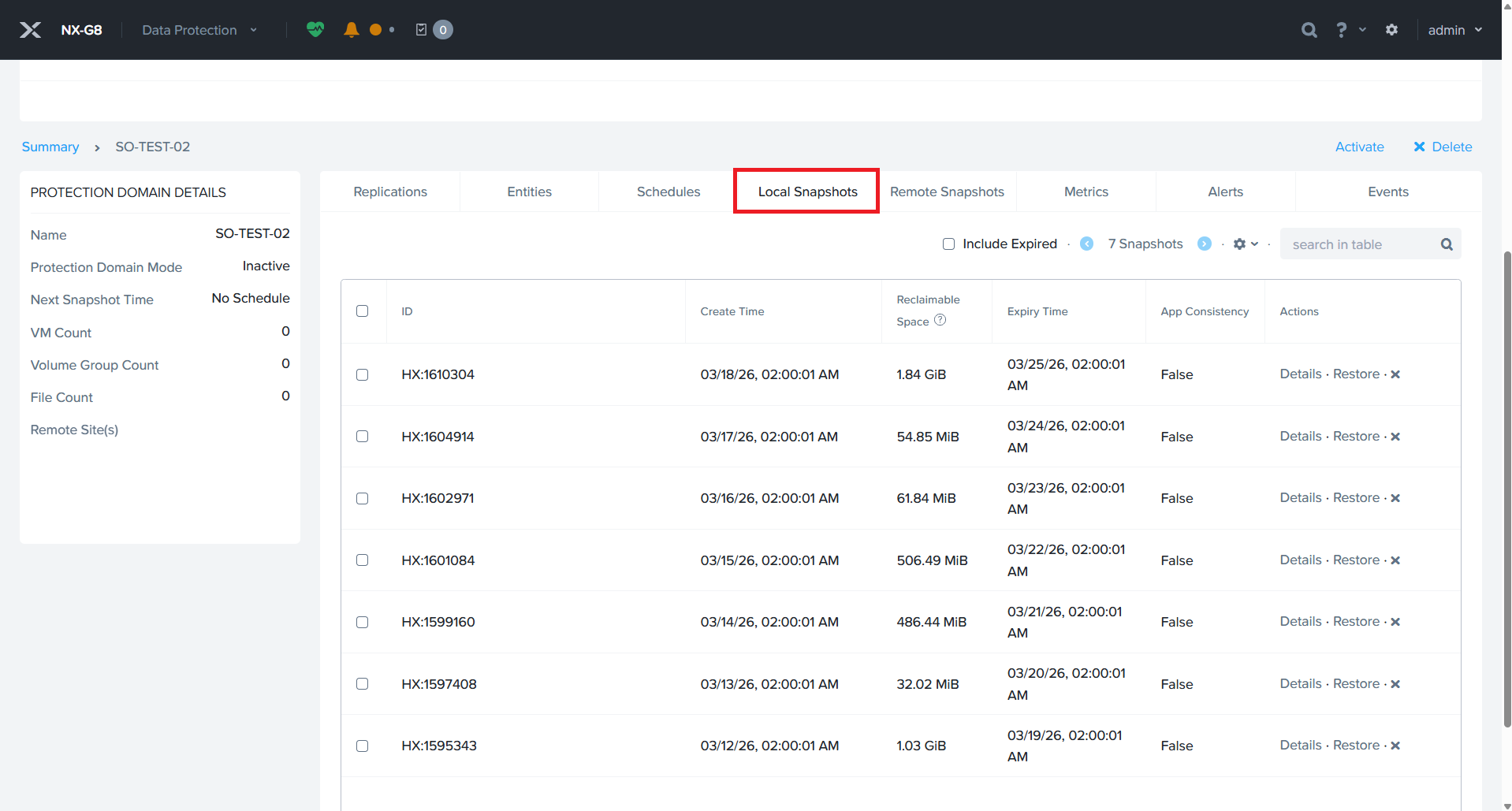Viewport: 1512px width, 811px height.
Task: Switch to the Remote Snapshots tab
Action: pos(947,192)
